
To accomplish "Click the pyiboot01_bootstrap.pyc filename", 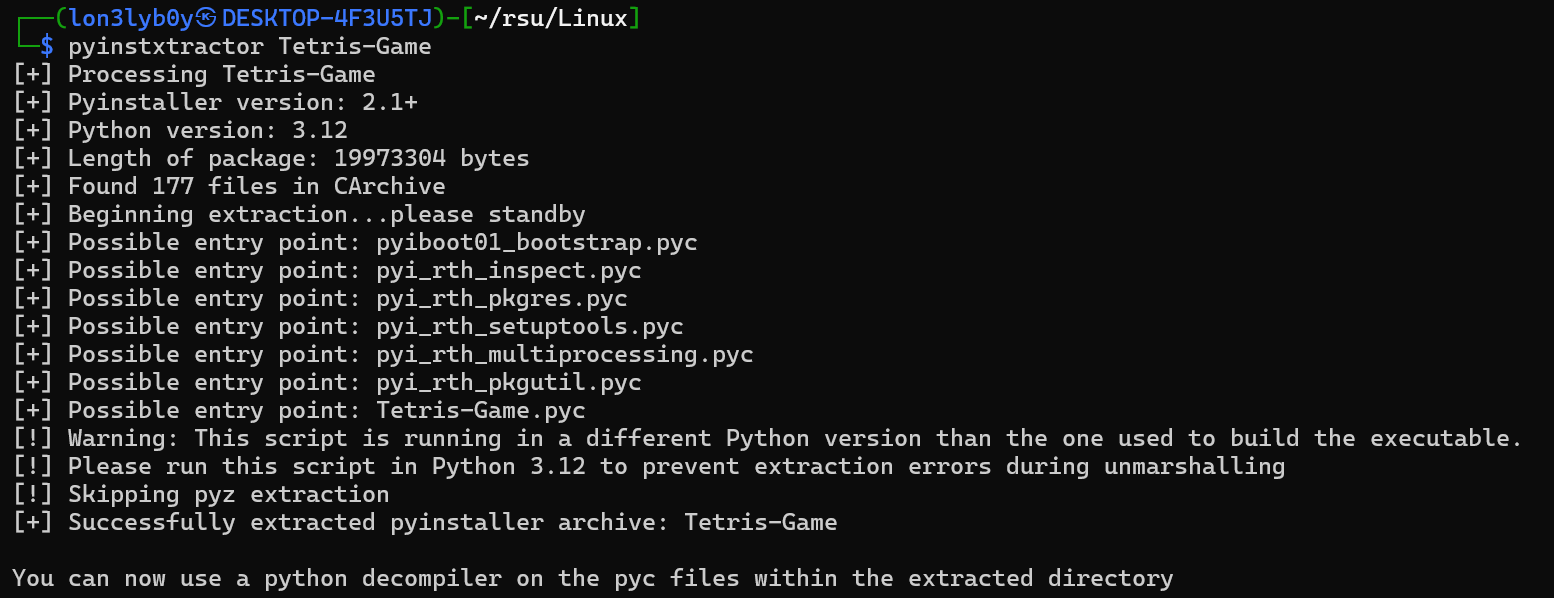I will pos(537,242).
